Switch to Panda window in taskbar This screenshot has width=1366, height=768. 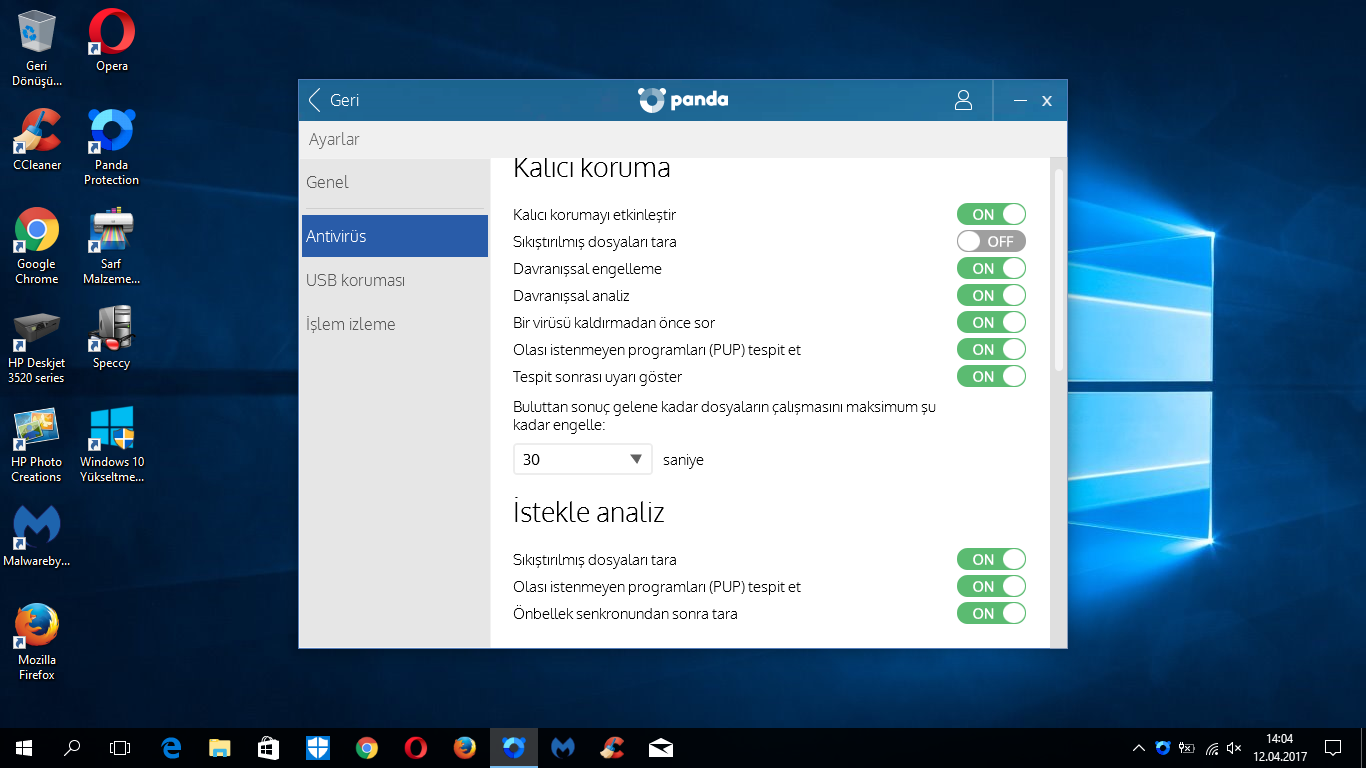click(x=514, y=747)
